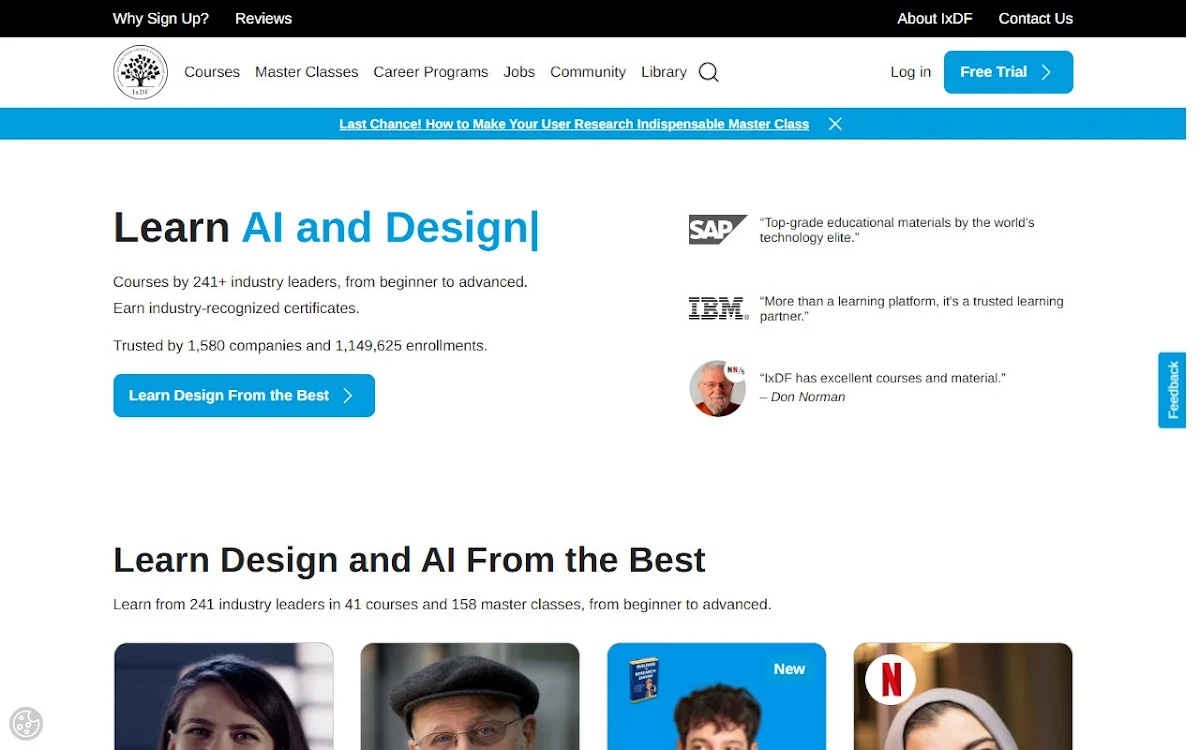
Task: Click Learn Design From the Best button
Action: (244, 395)
